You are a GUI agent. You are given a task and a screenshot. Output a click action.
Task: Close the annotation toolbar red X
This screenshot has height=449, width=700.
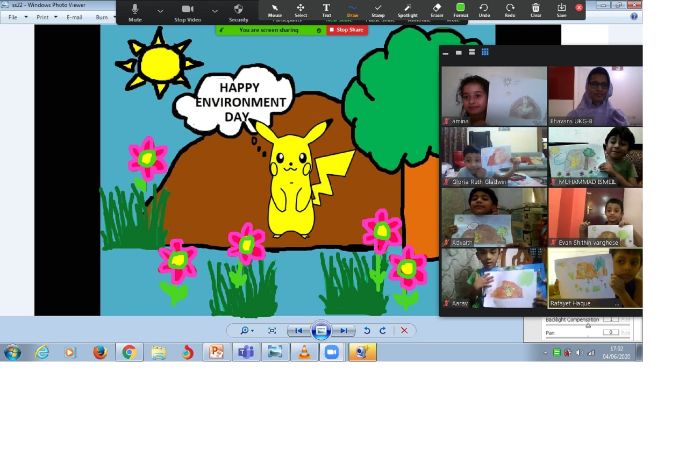tap(579, 8)
